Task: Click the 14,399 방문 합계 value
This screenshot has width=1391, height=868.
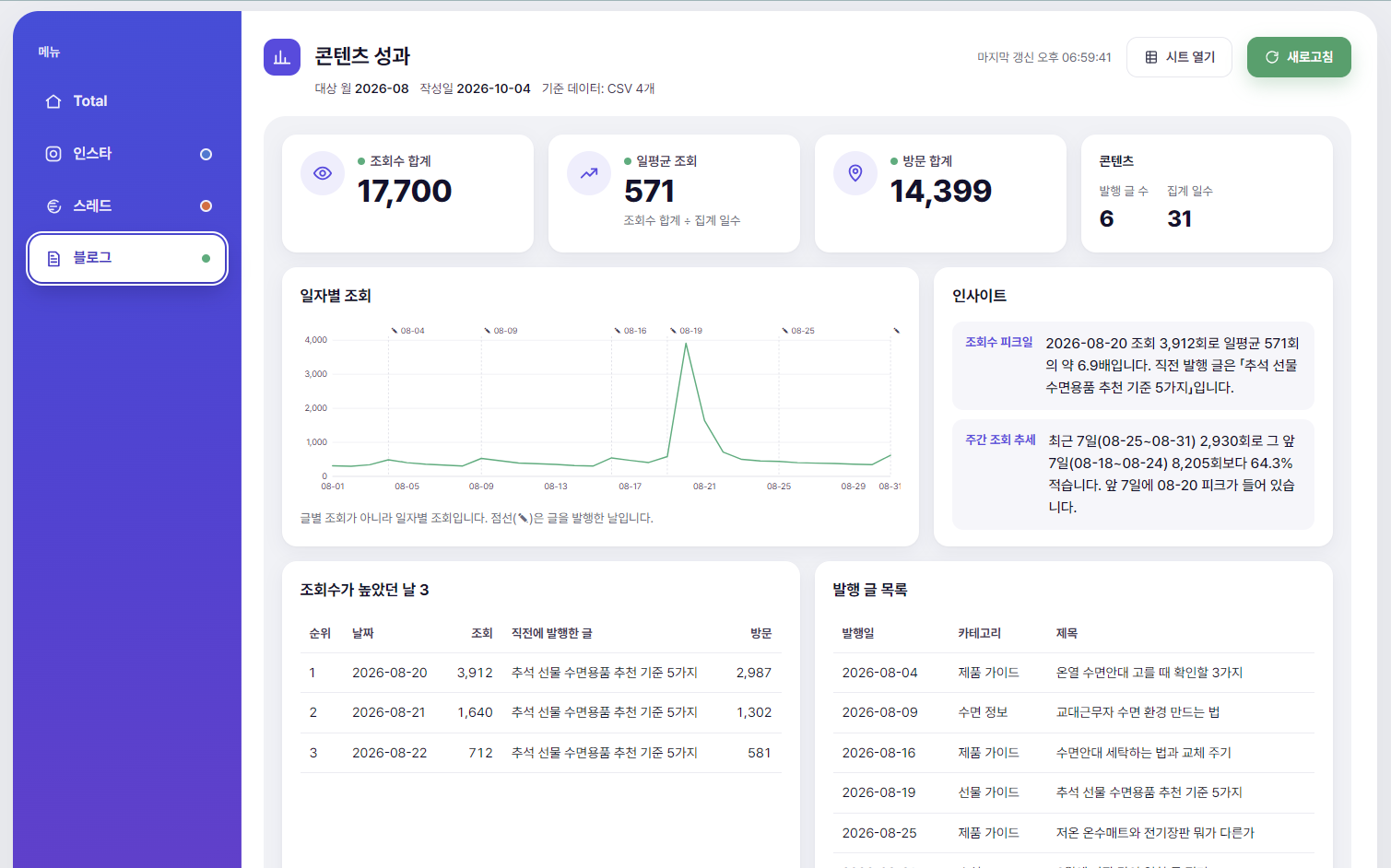Action: [x=940, y=192]
